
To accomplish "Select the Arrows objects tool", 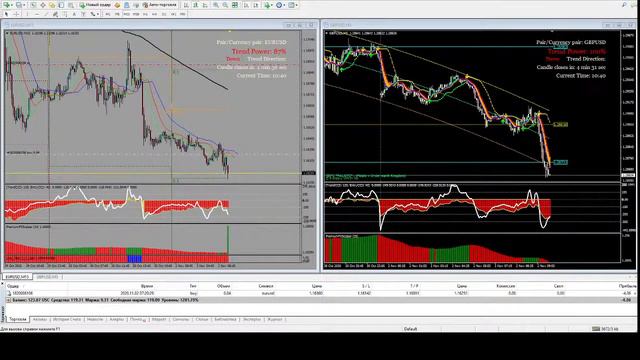I will click(x=93, y=14).
